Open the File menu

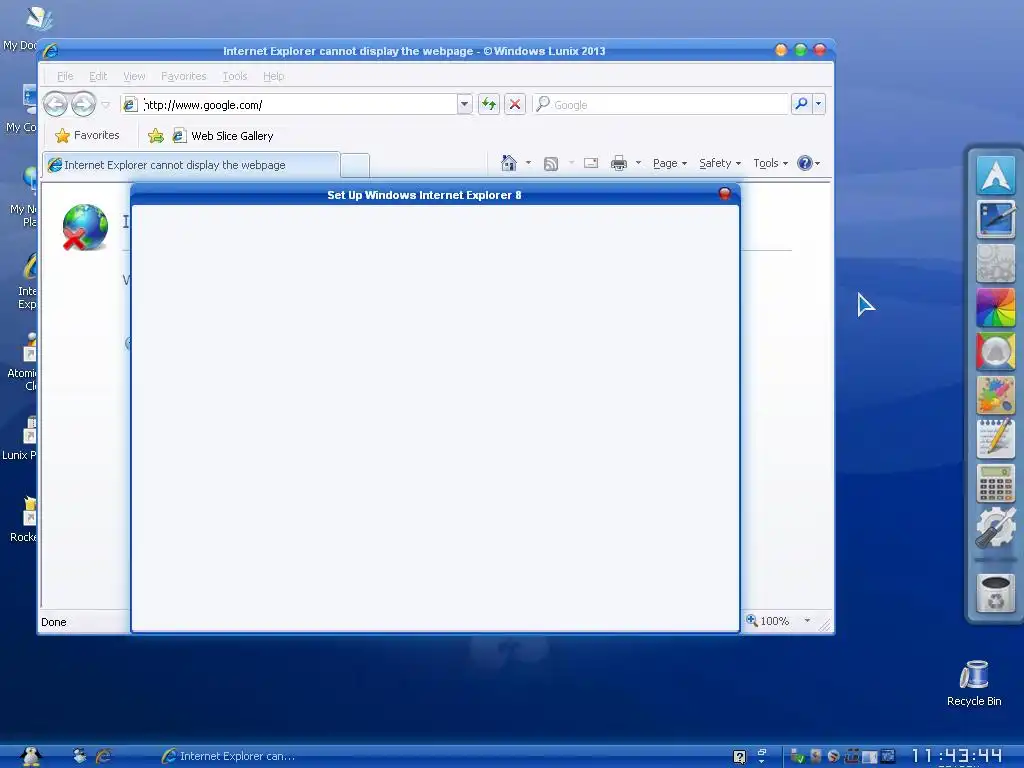65,76
